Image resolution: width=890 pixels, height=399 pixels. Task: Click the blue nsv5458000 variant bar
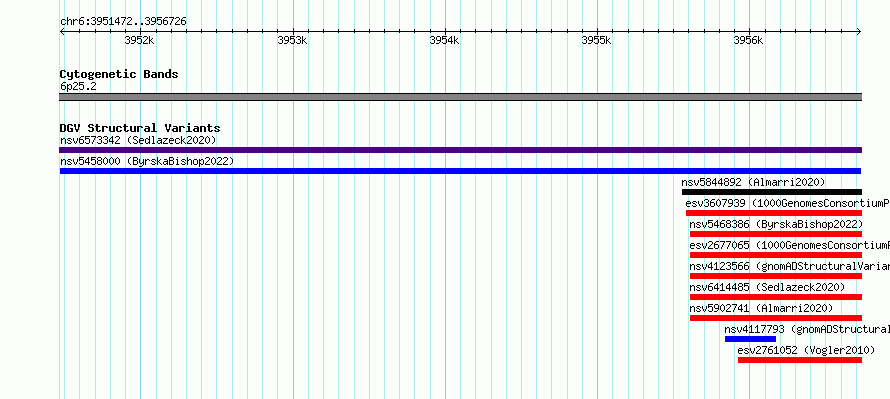pos(460,171)
